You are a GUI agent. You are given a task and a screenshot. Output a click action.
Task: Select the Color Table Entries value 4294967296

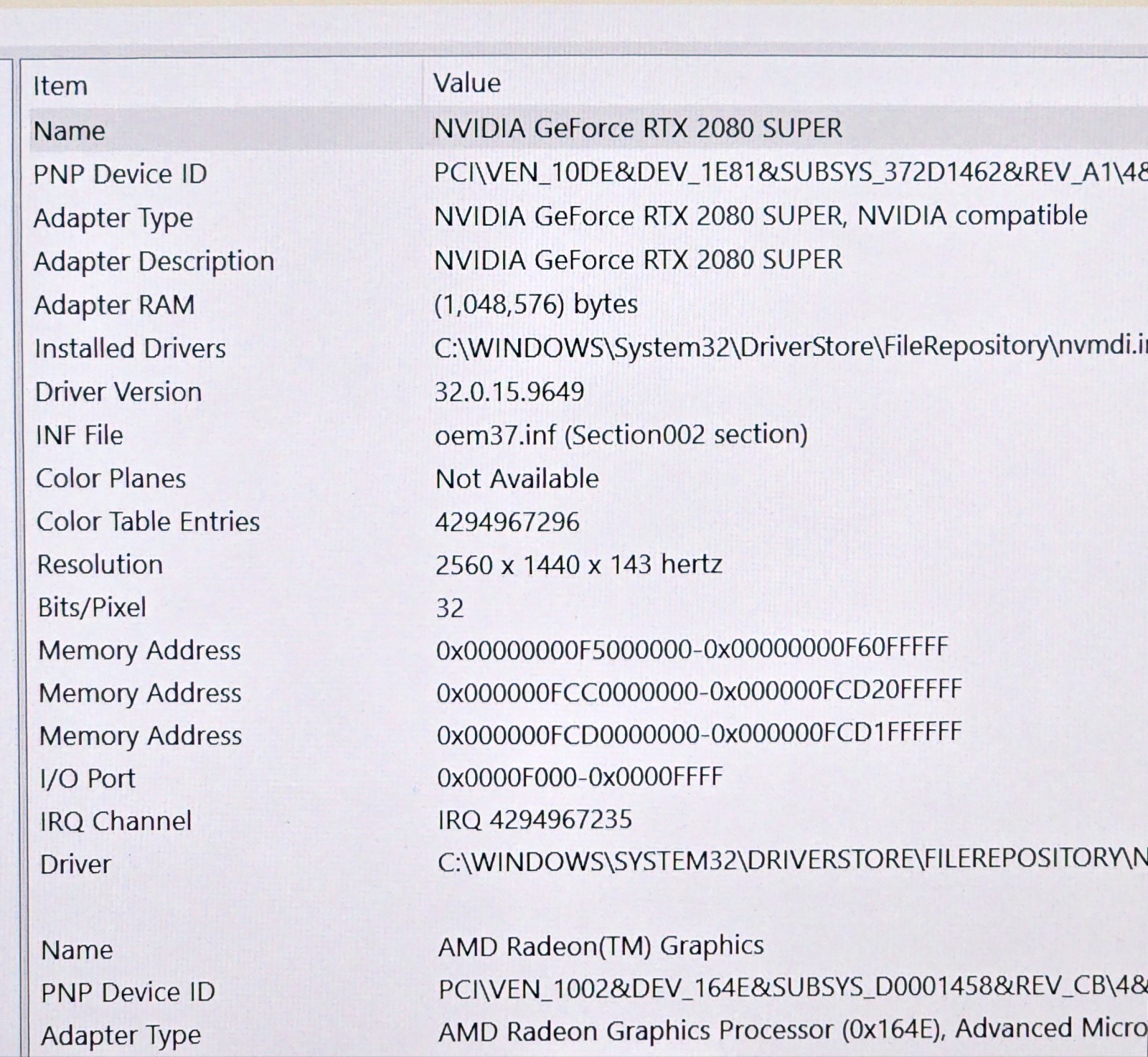point(507,522)
